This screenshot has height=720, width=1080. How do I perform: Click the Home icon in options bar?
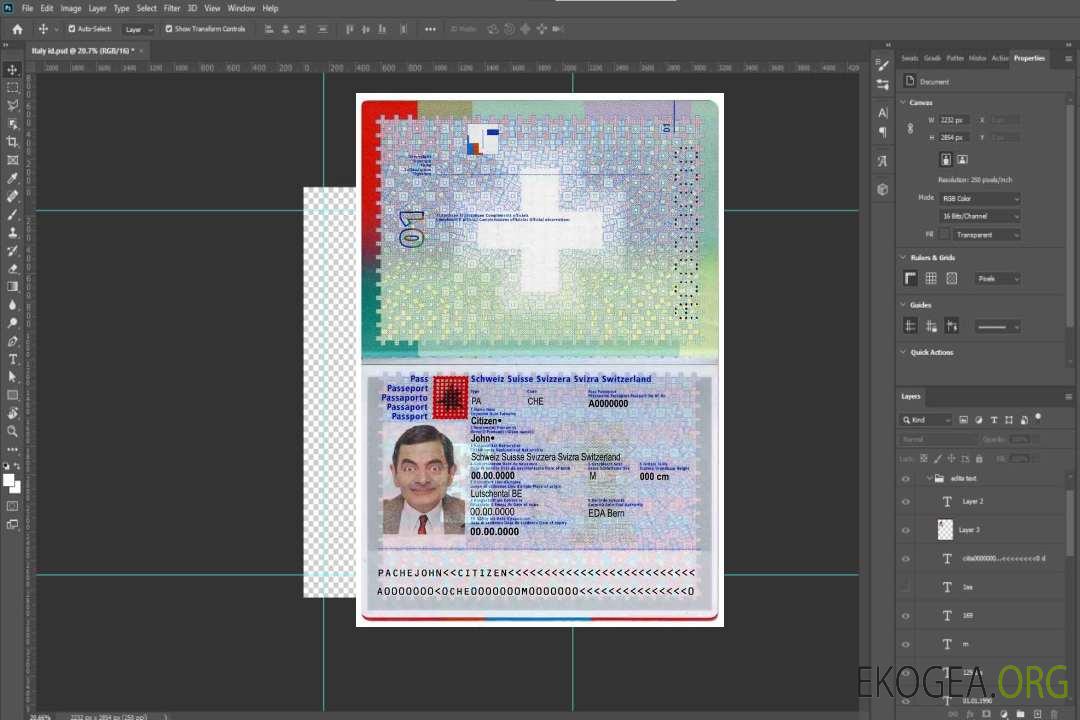(x=17, y=29)
